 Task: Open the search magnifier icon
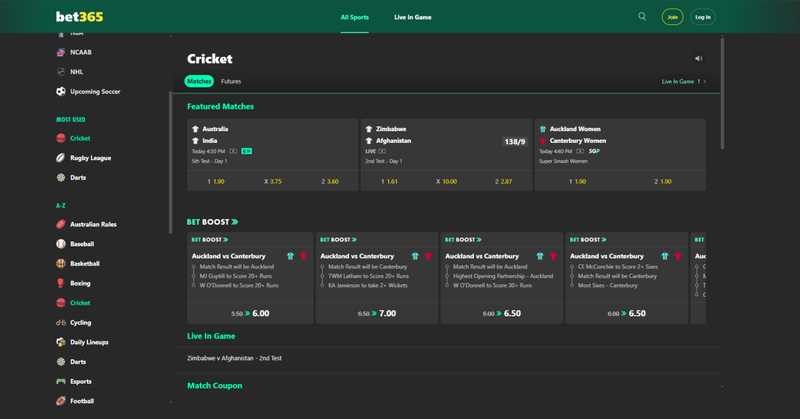click(642, 16)
